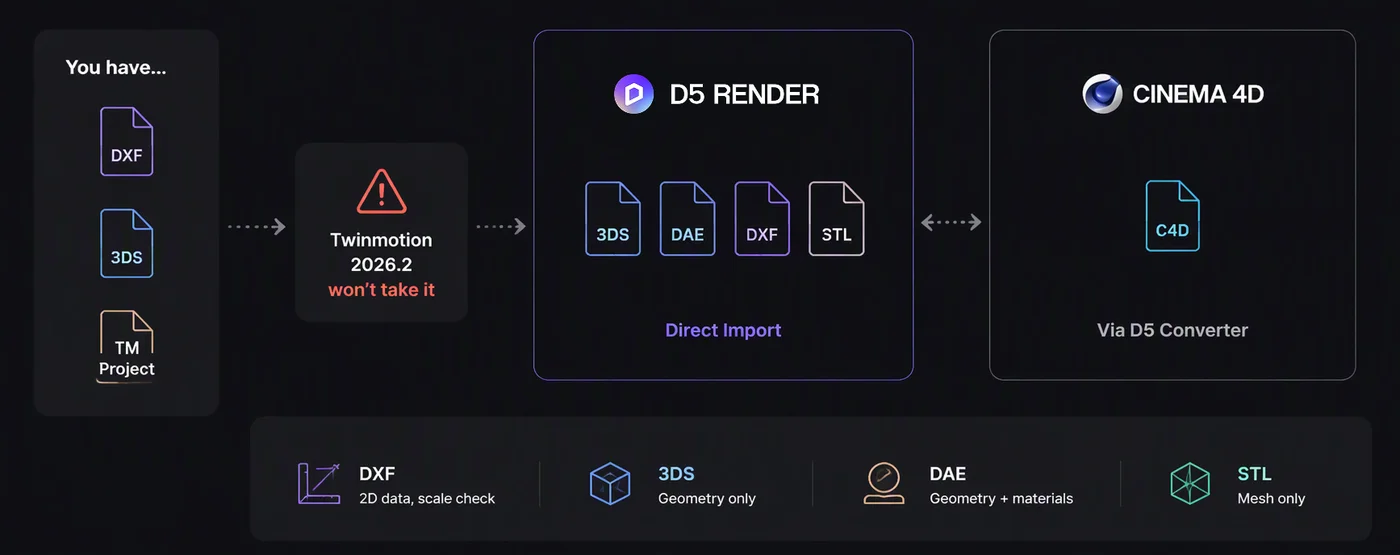Click the "CINEMA 4D" title text
This screenshot has height=555, width=1400.
(x=1198, y=94)
